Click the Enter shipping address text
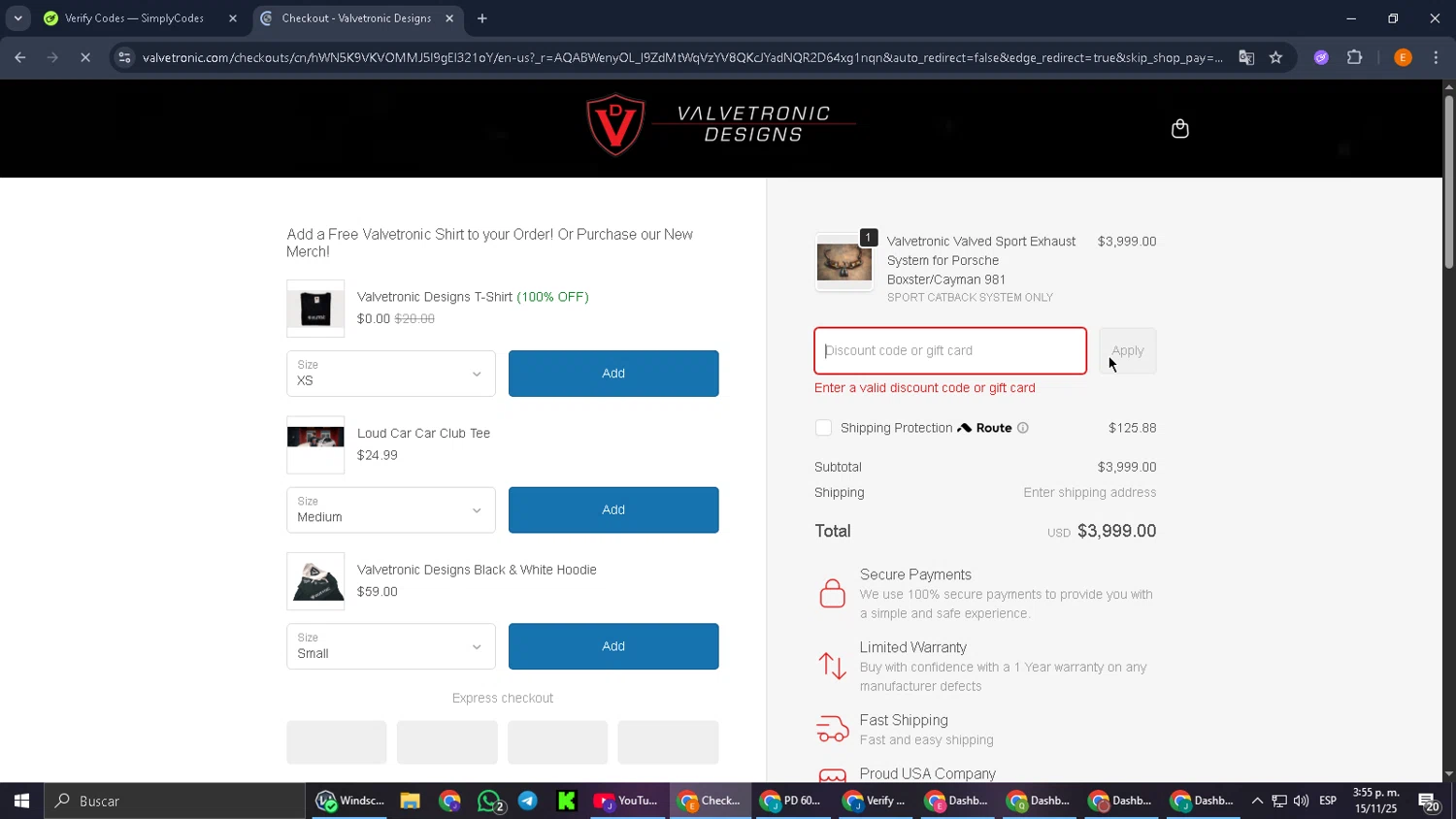Viewport: 1456px width, 819px height. [1090, 493]
